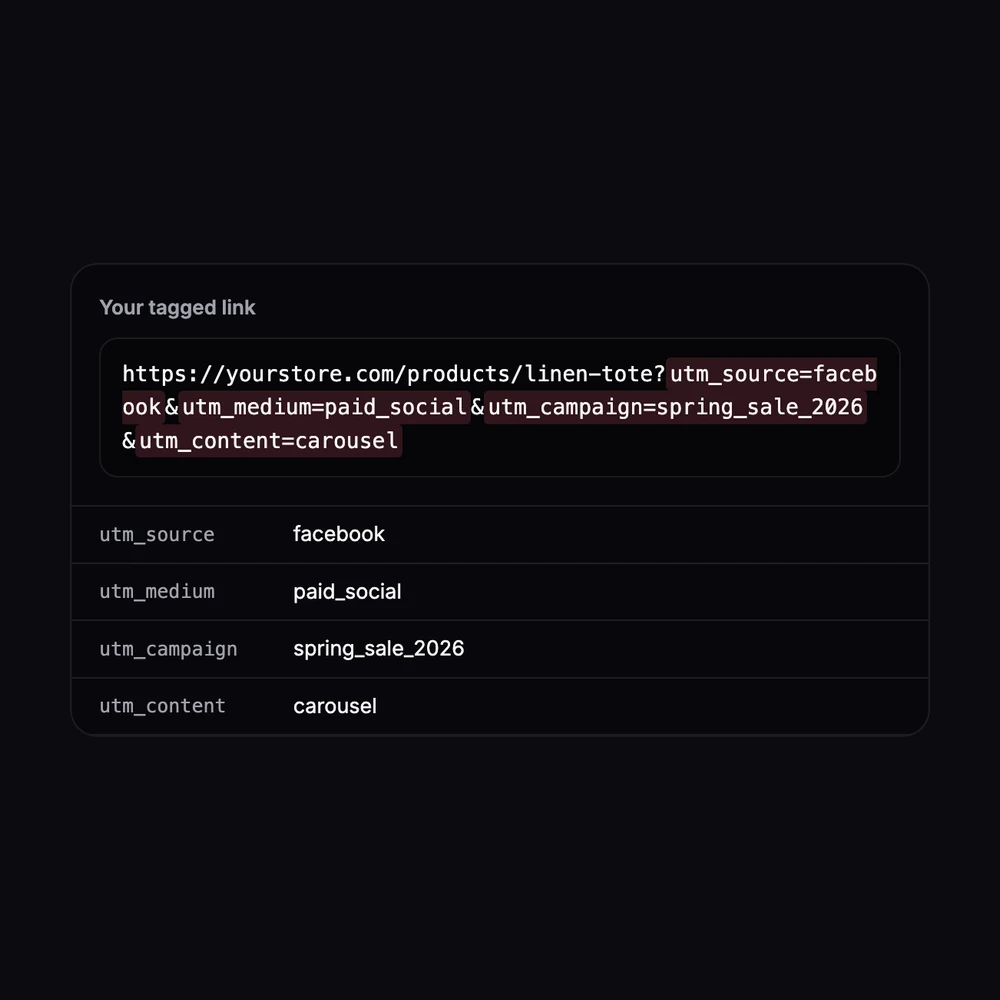Click the utm_campaign=spring_sale_2026 highlighted segment
1000x1000 pixels.
click(675, 407)
